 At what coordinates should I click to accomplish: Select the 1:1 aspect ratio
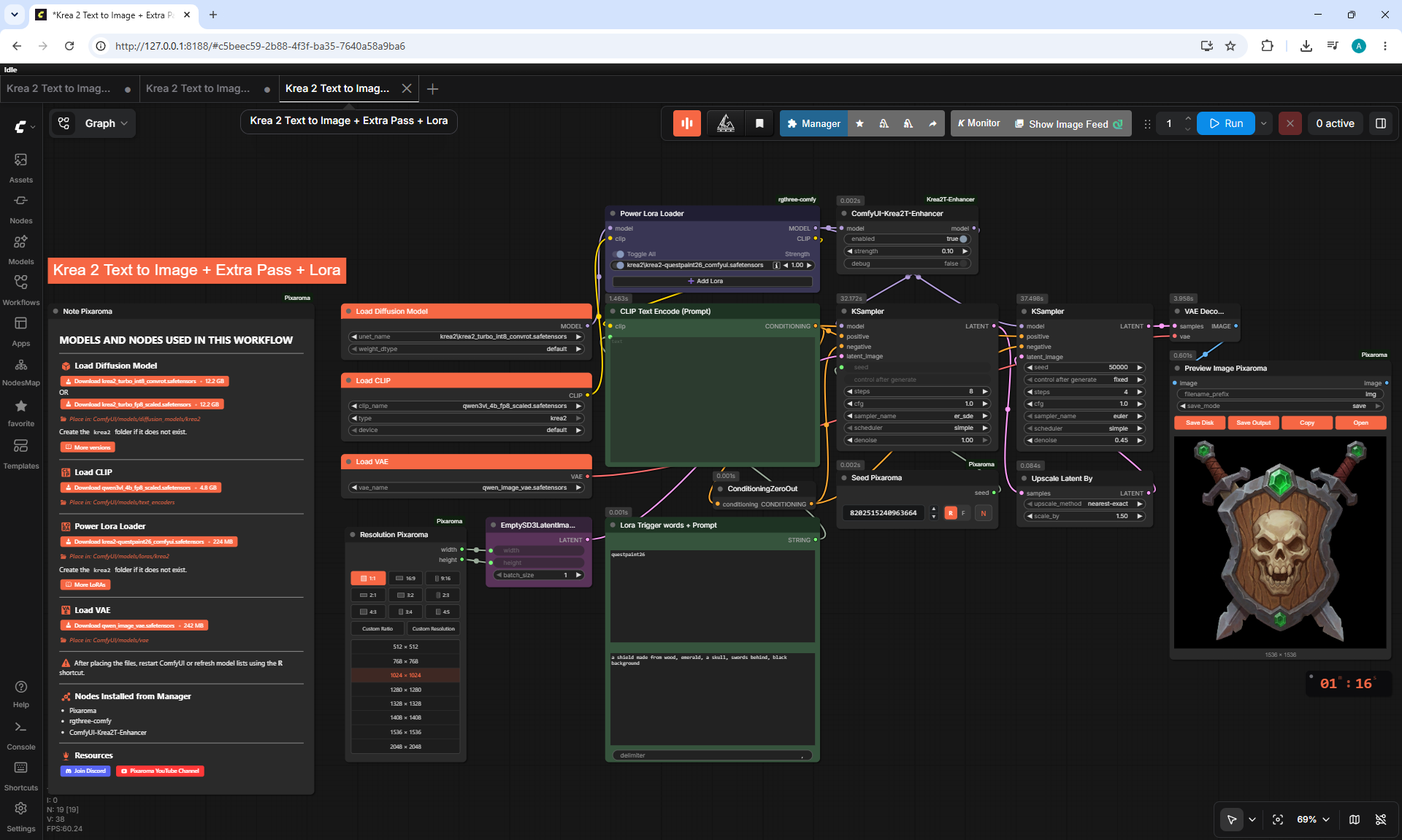(369, 578)
